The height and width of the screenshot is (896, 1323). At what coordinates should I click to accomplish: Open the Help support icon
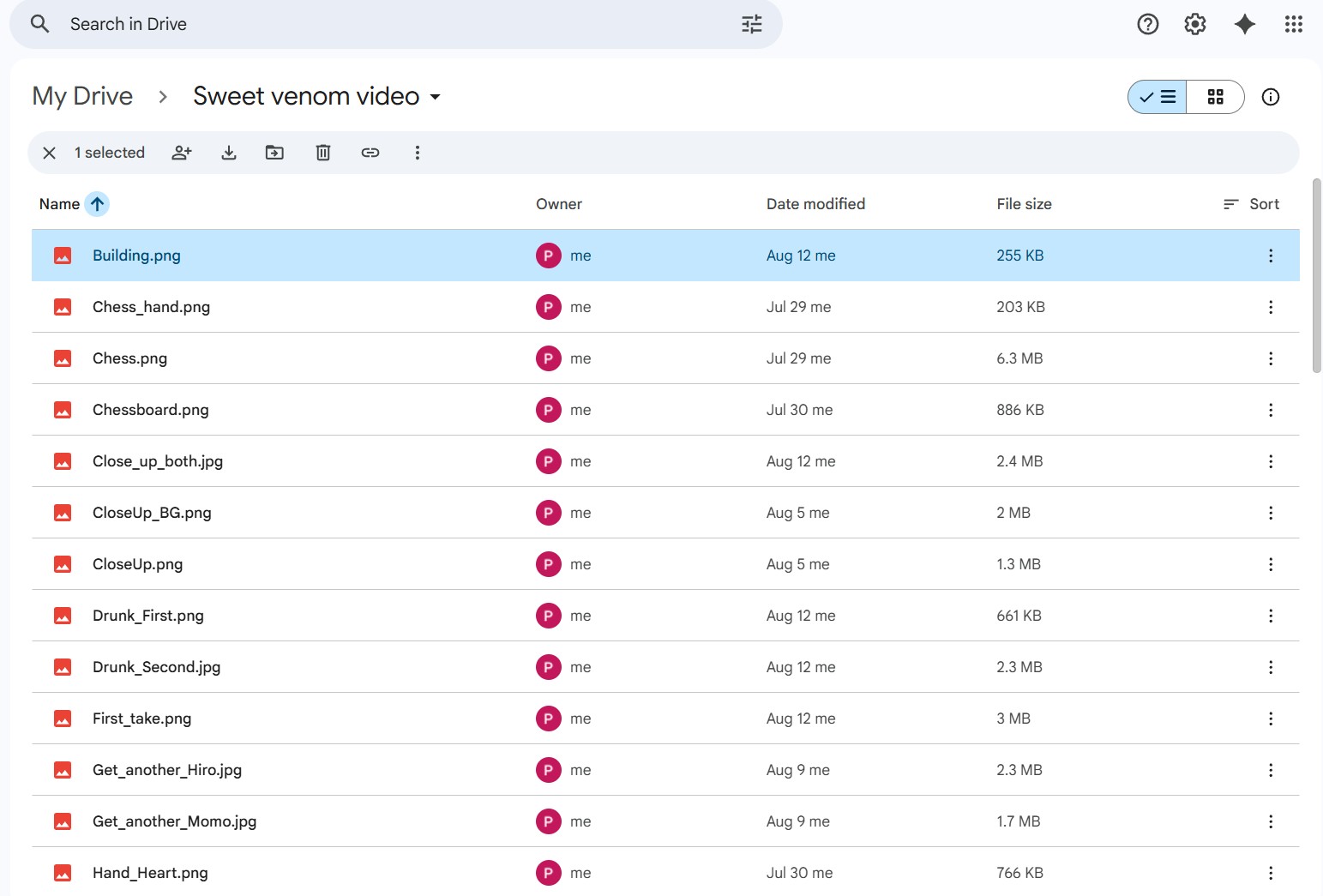[x=1147, y=24]
